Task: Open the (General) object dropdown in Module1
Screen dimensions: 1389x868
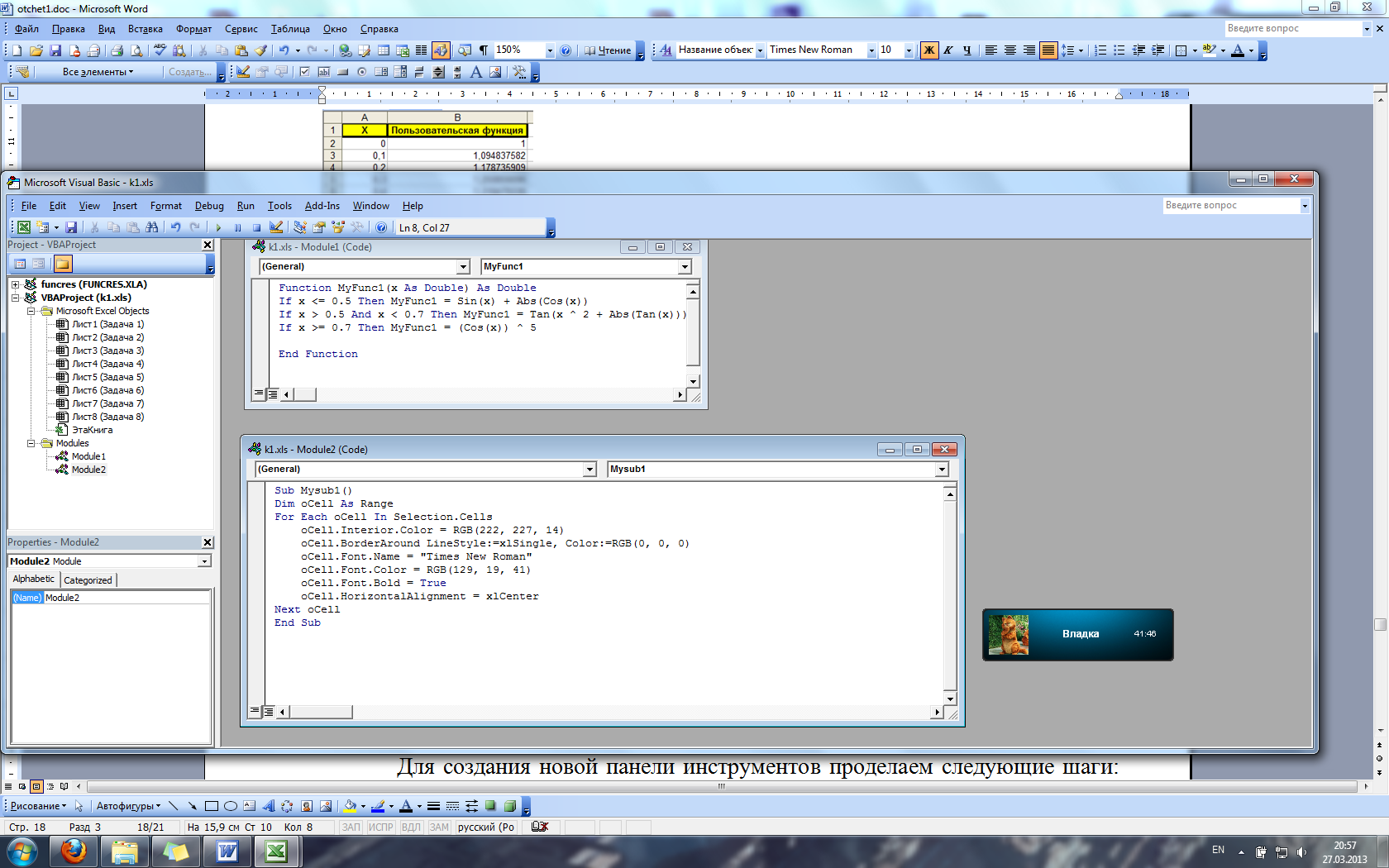Action: point(463,267)
